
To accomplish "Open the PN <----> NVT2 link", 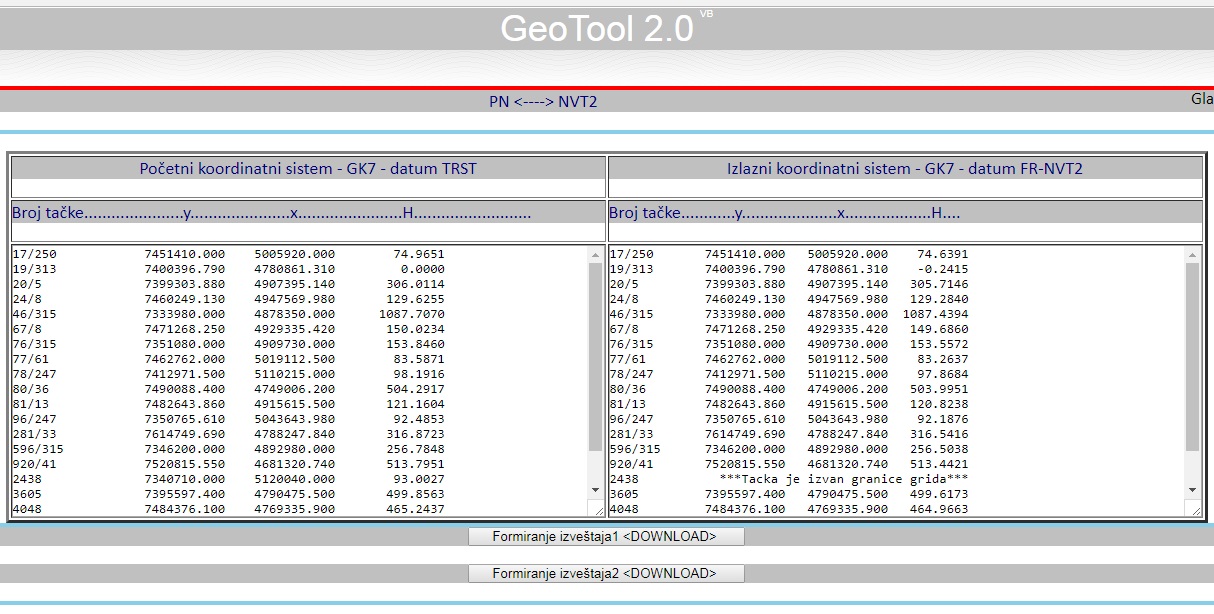I will (x=543, y=101).
